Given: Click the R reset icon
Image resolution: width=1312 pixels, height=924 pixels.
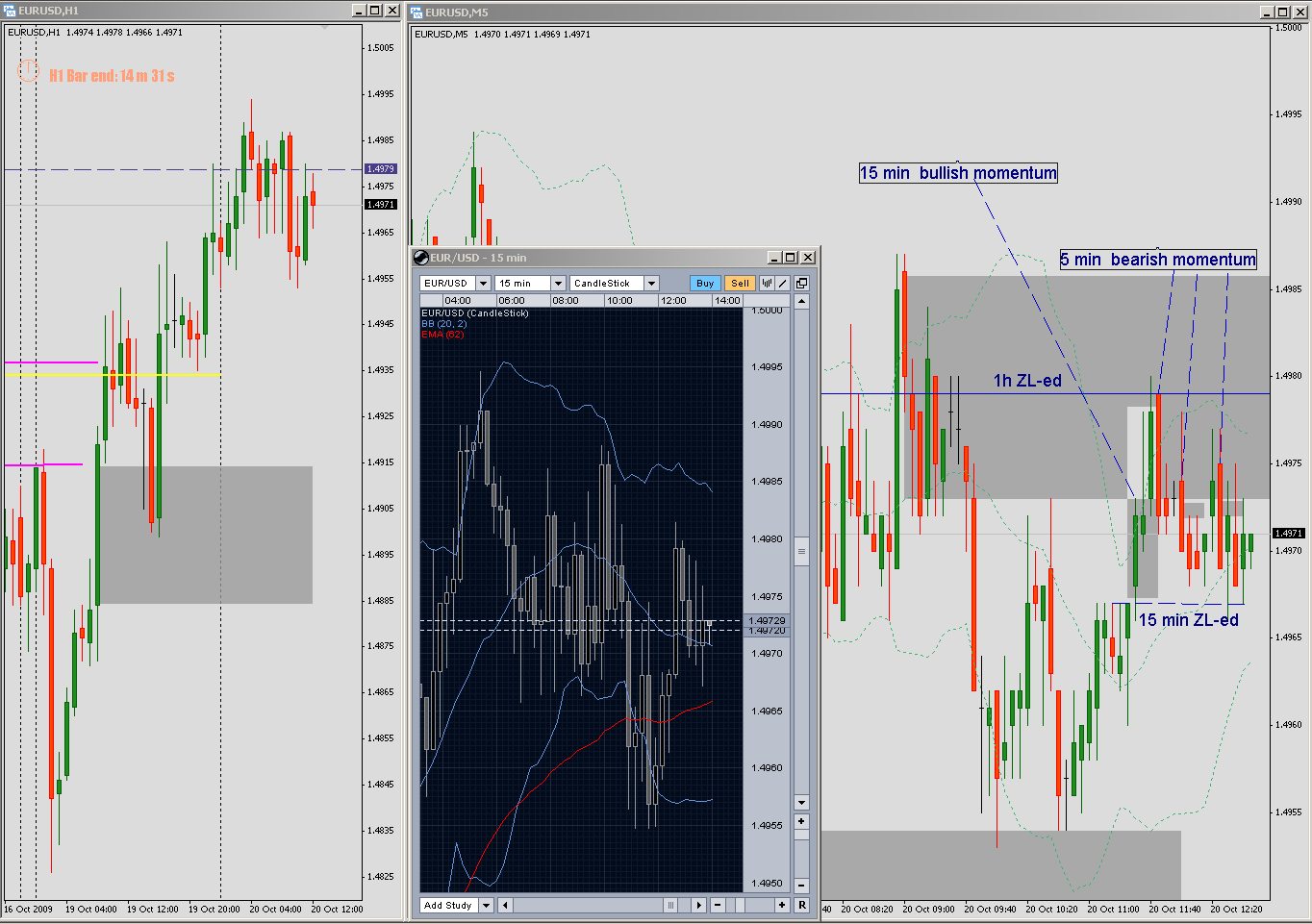Looking at the screenshot, I should (802, 905).
